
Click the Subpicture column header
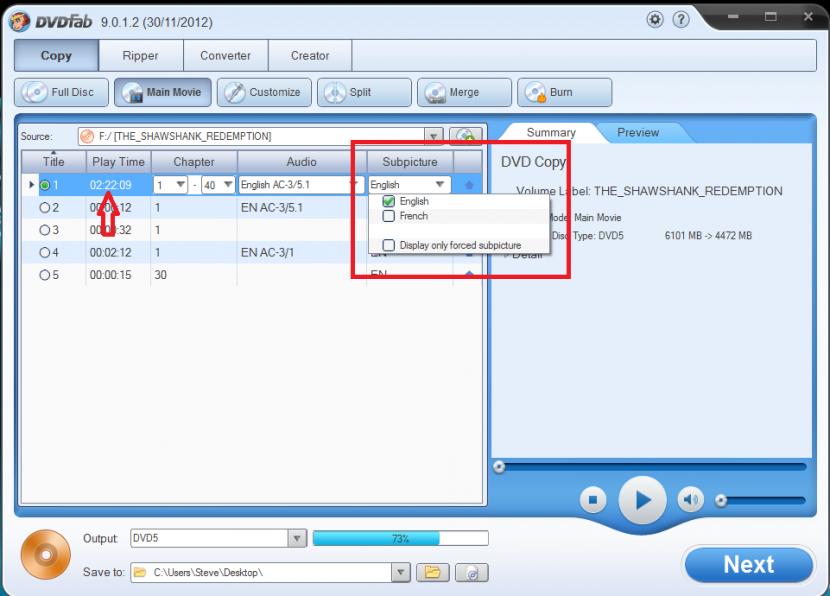(410, 162)
